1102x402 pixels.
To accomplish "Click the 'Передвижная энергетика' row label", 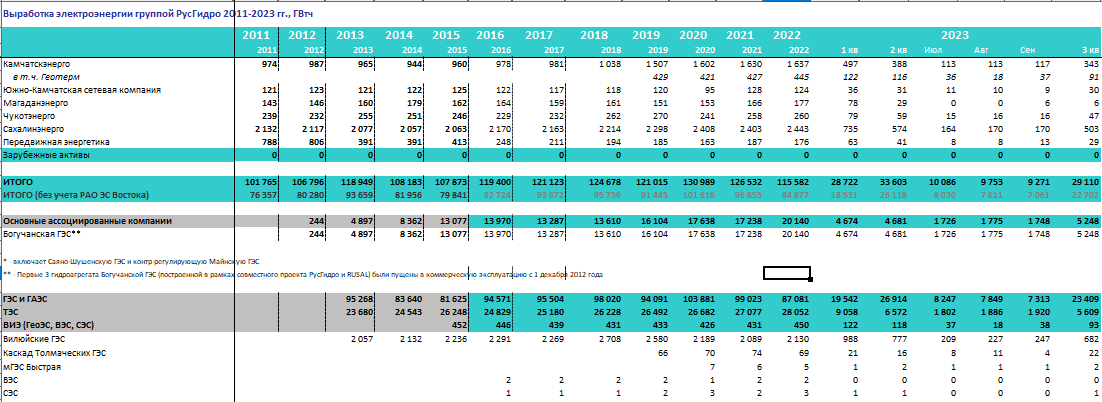I will (x=49, y=143).
